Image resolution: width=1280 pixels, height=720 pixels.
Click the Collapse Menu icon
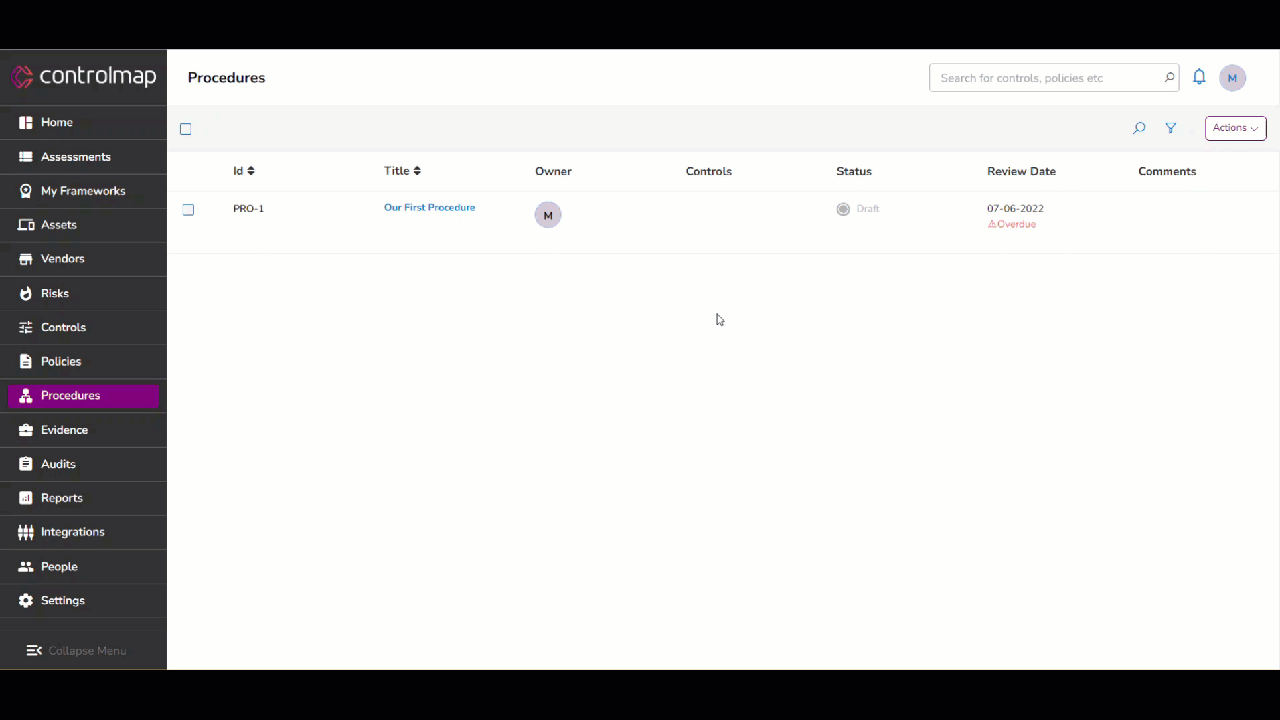click(x=34, y=650)
